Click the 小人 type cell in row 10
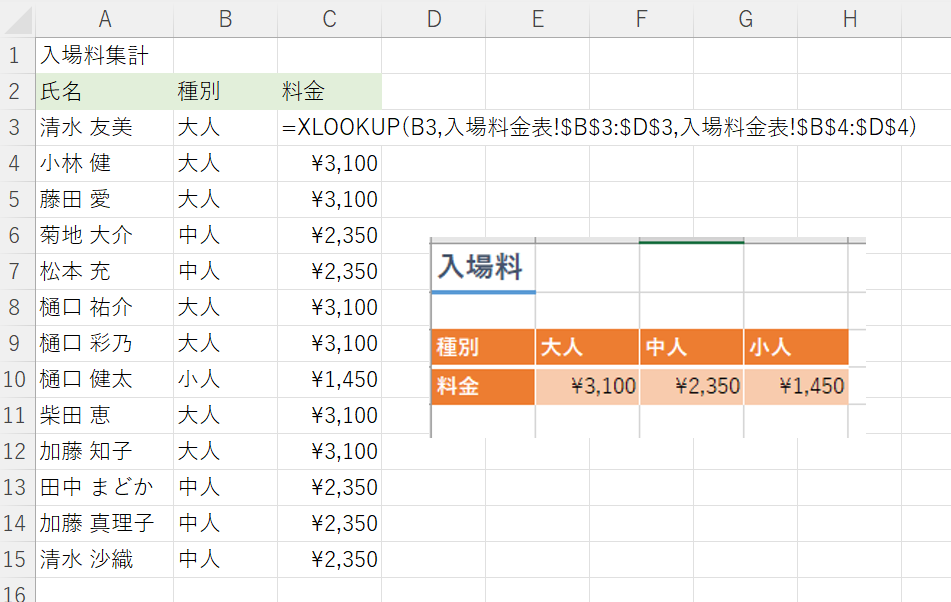Screen dimensions: 951x602 (226, 380)
